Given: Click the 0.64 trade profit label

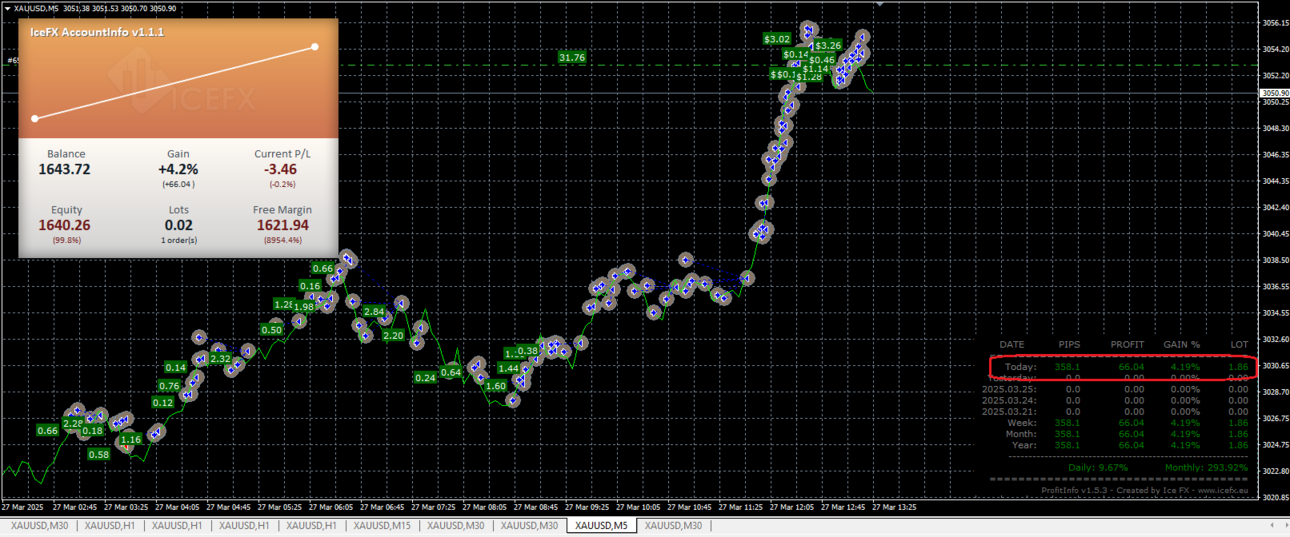Looking at the screenshot, I should pos(451,372).
